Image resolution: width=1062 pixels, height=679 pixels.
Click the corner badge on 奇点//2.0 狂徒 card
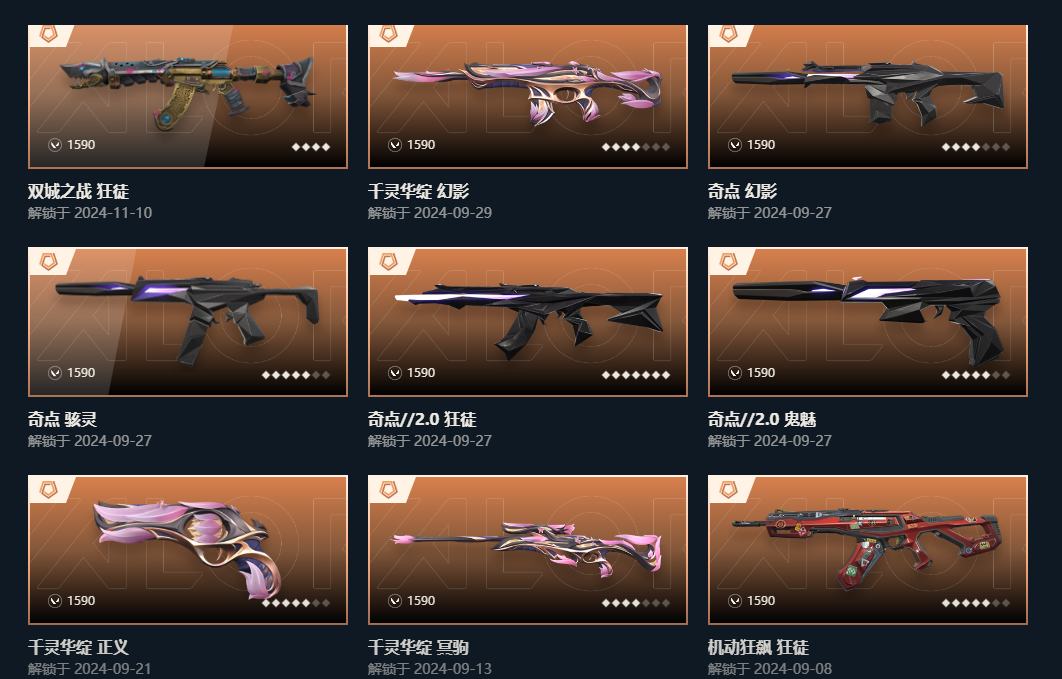click(389, 262)
